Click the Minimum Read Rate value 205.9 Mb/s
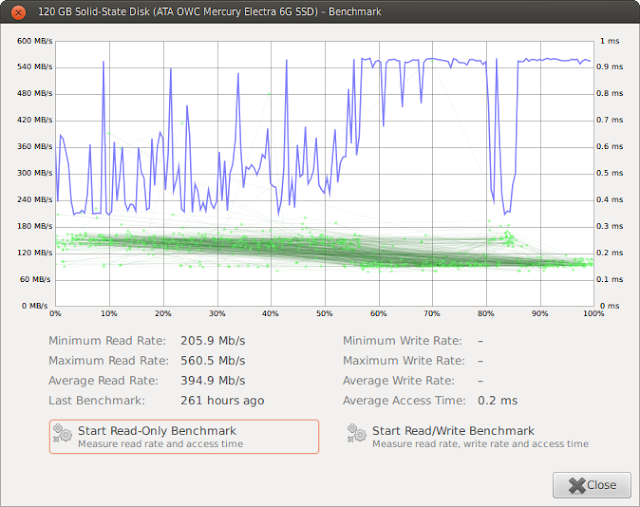The height and width of the screenshot is (507, 640). (x=213, y=341)
